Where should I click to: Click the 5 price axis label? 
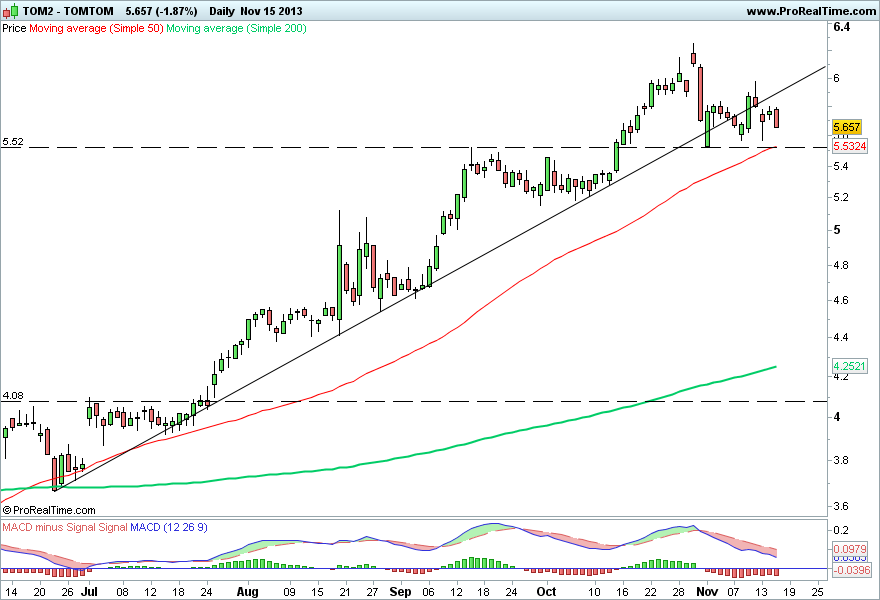tap(837, 230)
